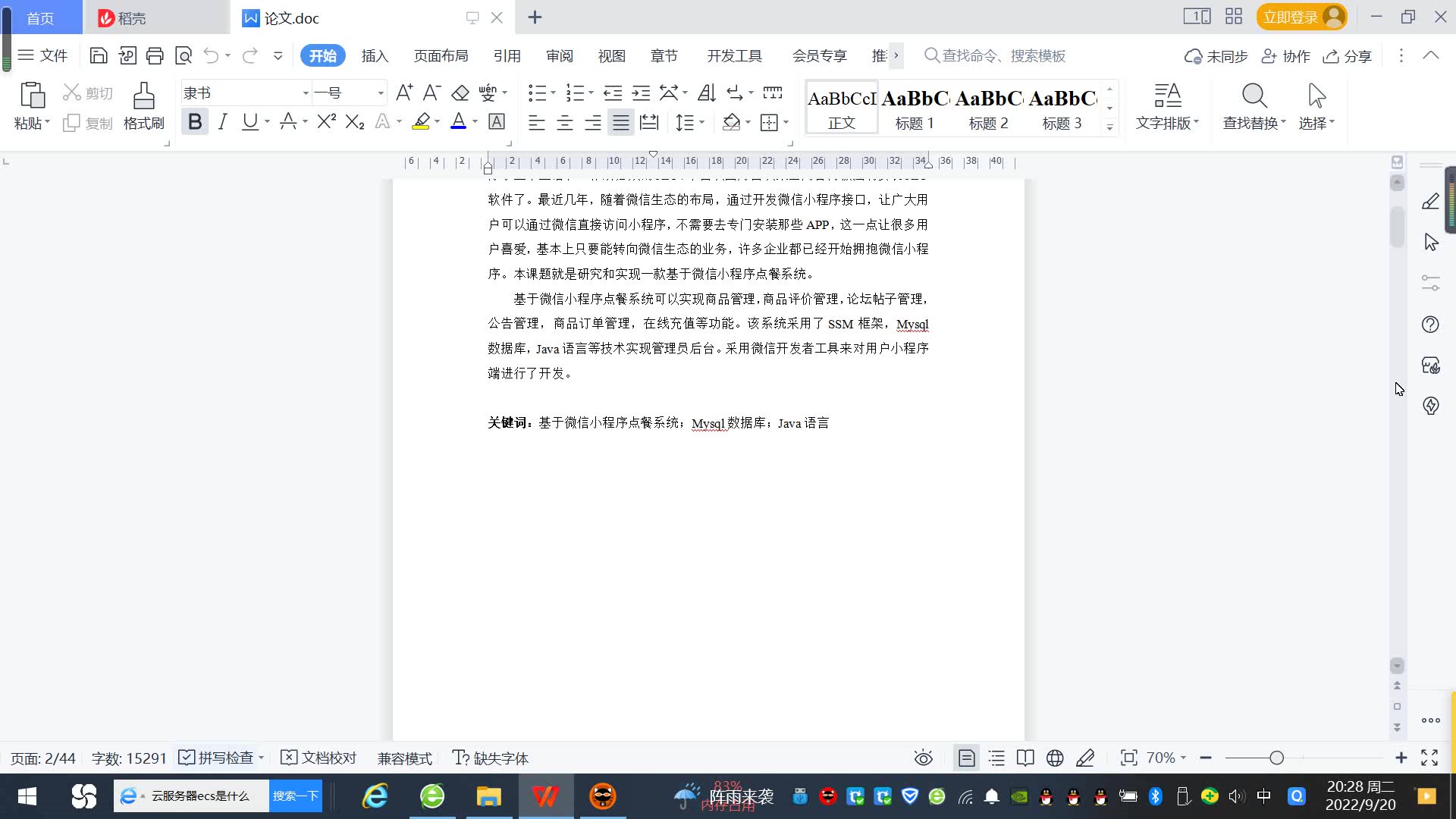Open the Page Layout (页面布局) tab
The height and width of the screenshot is (819, 1456).
pyautogui.click(x=441, y=56)
